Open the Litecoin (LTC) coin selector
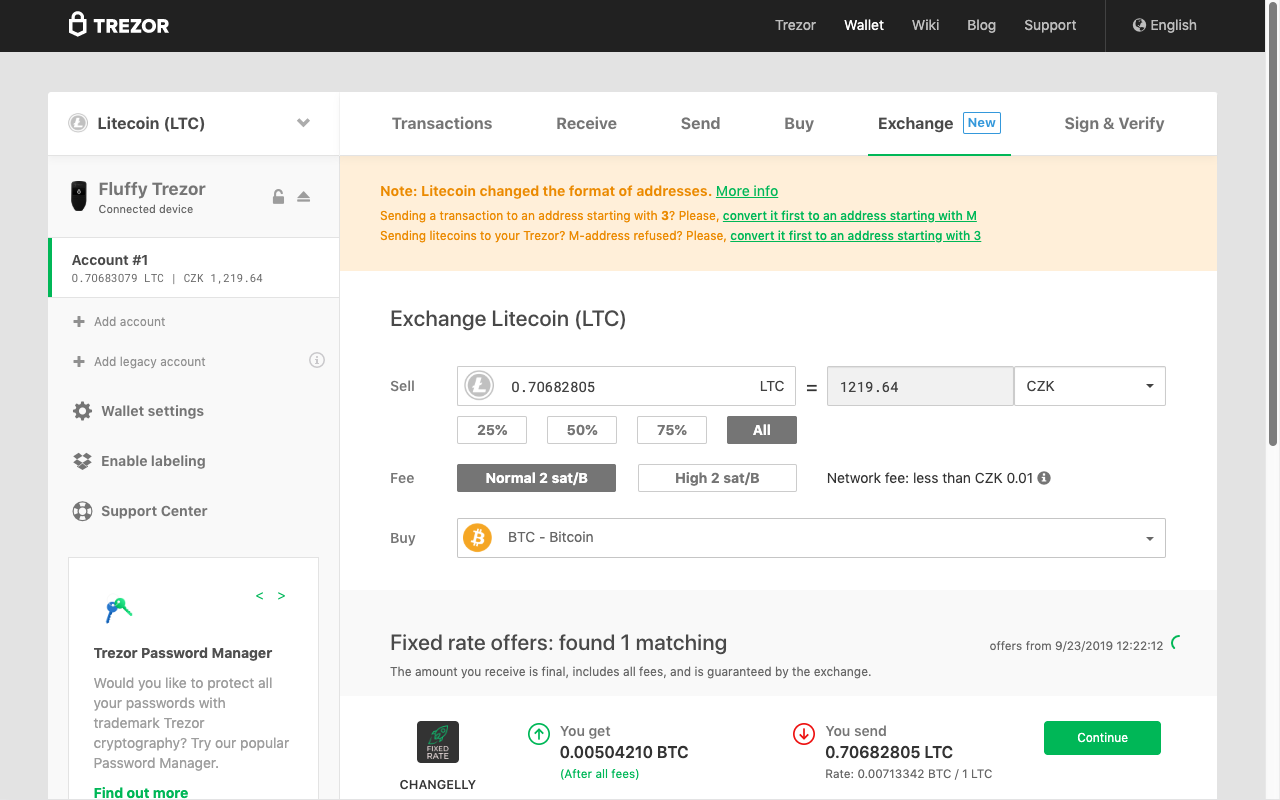Viewport: 1280px width, 800px height. 194,124
